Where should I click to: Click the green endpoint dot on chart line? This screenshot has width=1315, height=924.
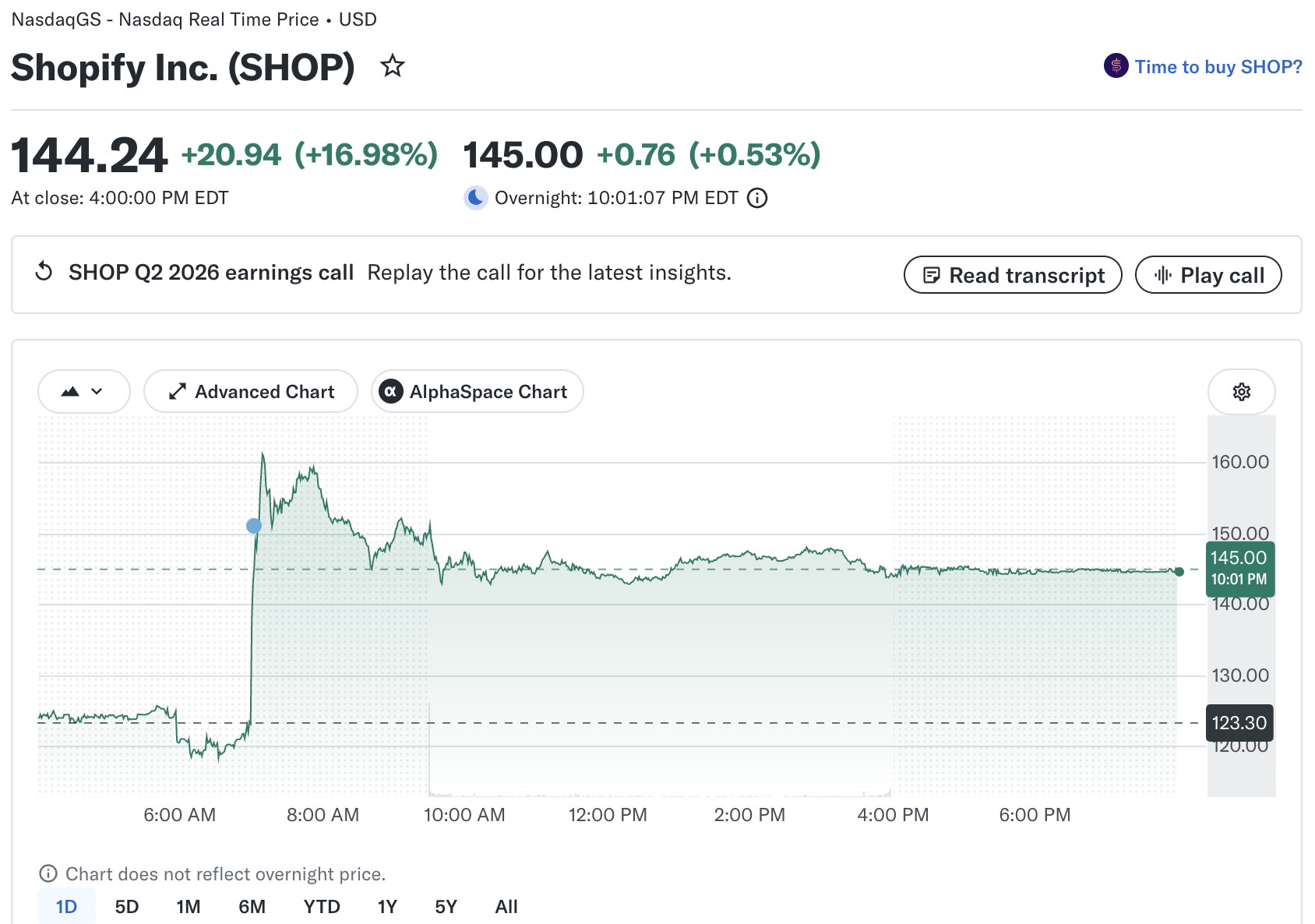point(1179,572)
